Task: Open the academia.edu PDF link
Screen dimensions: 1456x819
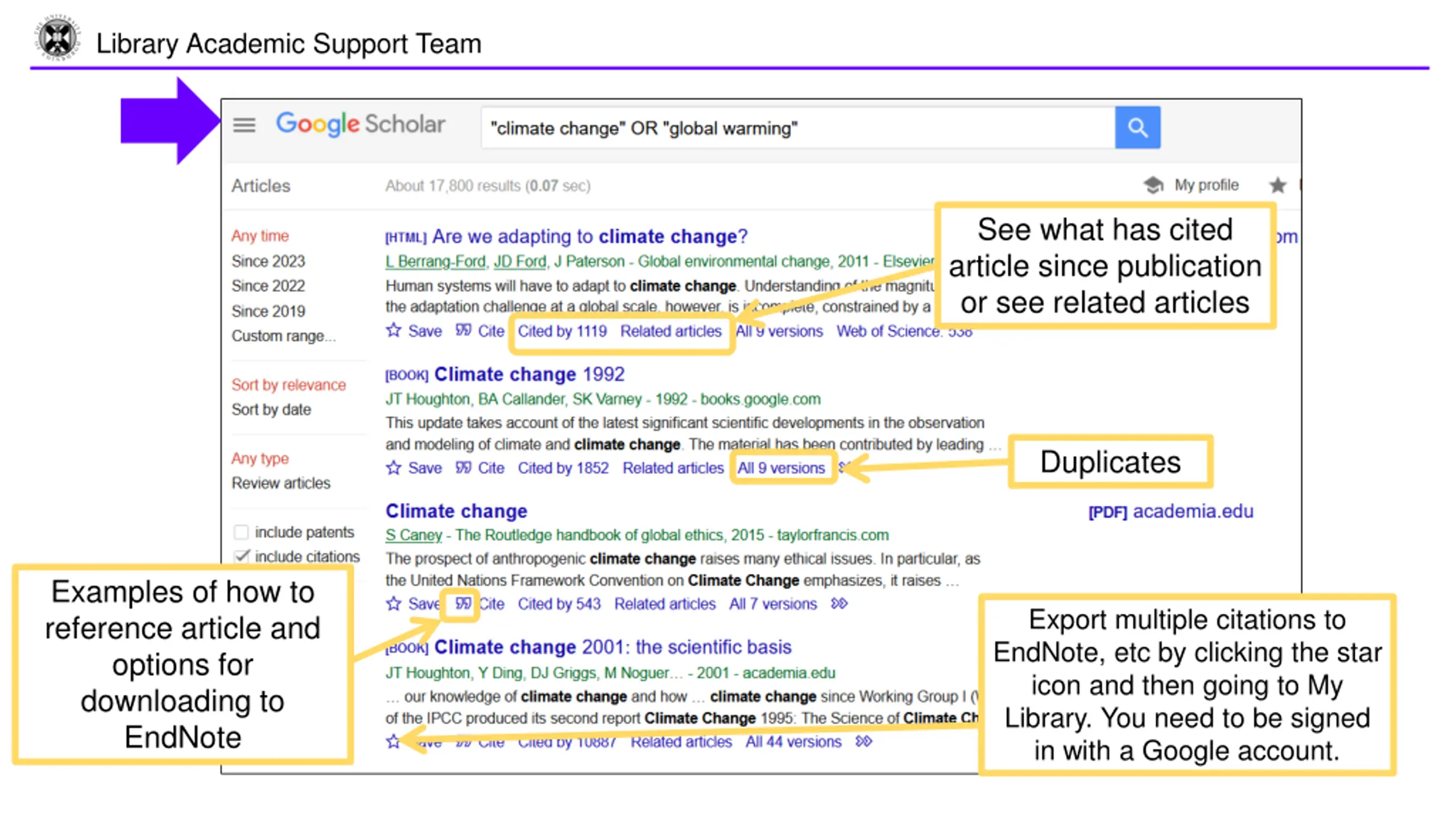Action: [x=1170, y=511]
